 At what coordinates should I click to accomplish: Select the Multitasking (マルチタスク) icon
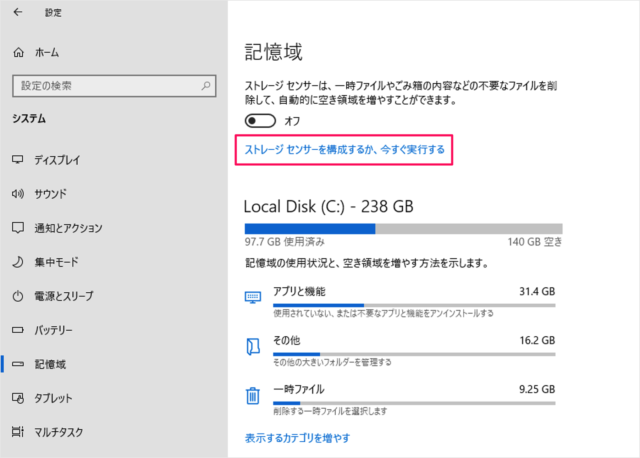18,432
